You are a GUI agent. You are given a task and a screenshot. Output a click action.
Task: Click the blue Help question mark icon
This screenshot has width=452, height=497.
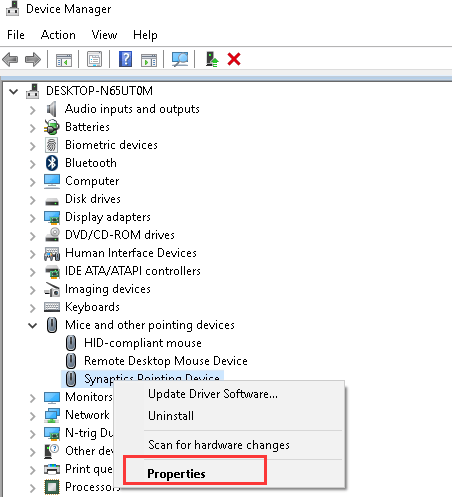coord(125,59)
